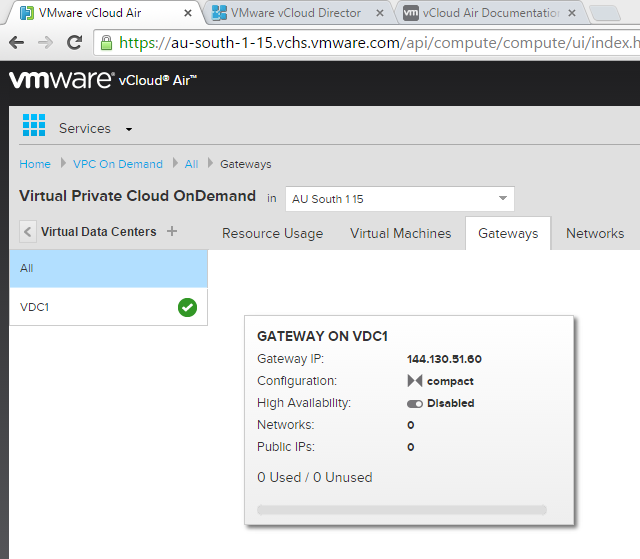Click the browser forward arrow

45,42
